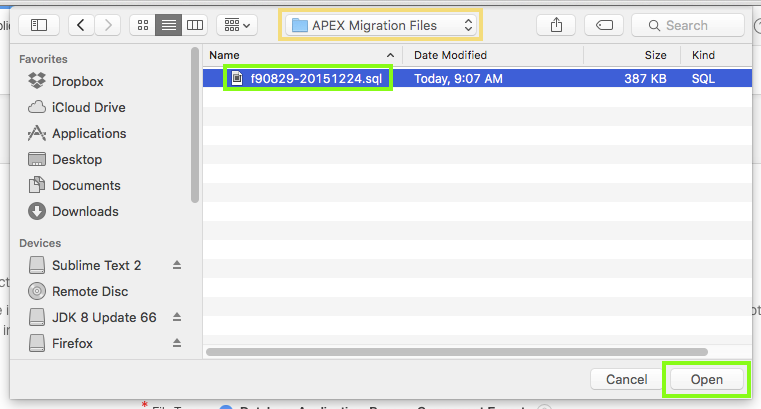Switch to column view

(x=195, y=25)
